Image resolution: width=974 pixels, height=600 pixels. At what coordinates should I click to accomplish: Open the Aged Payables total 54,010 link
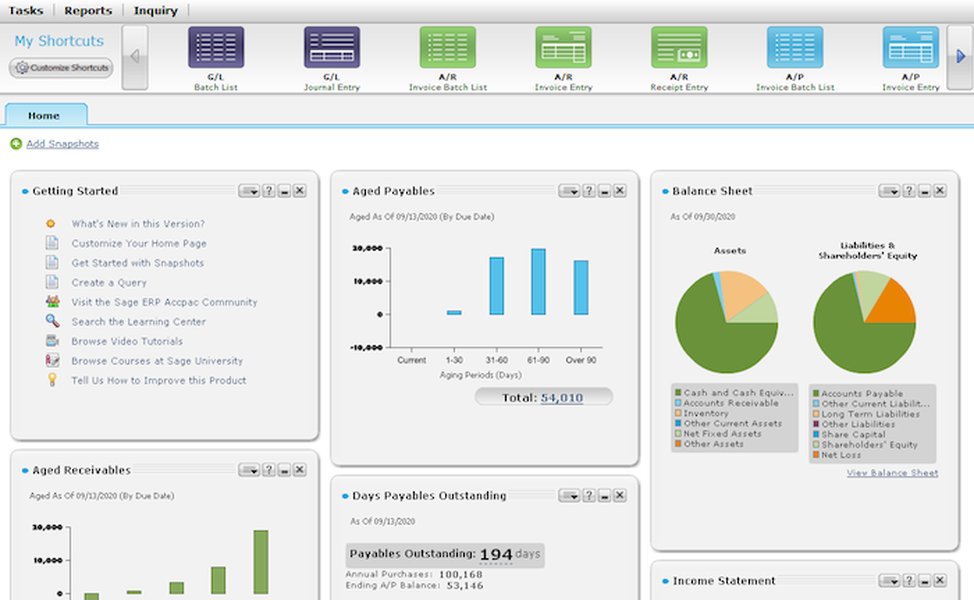562,398
